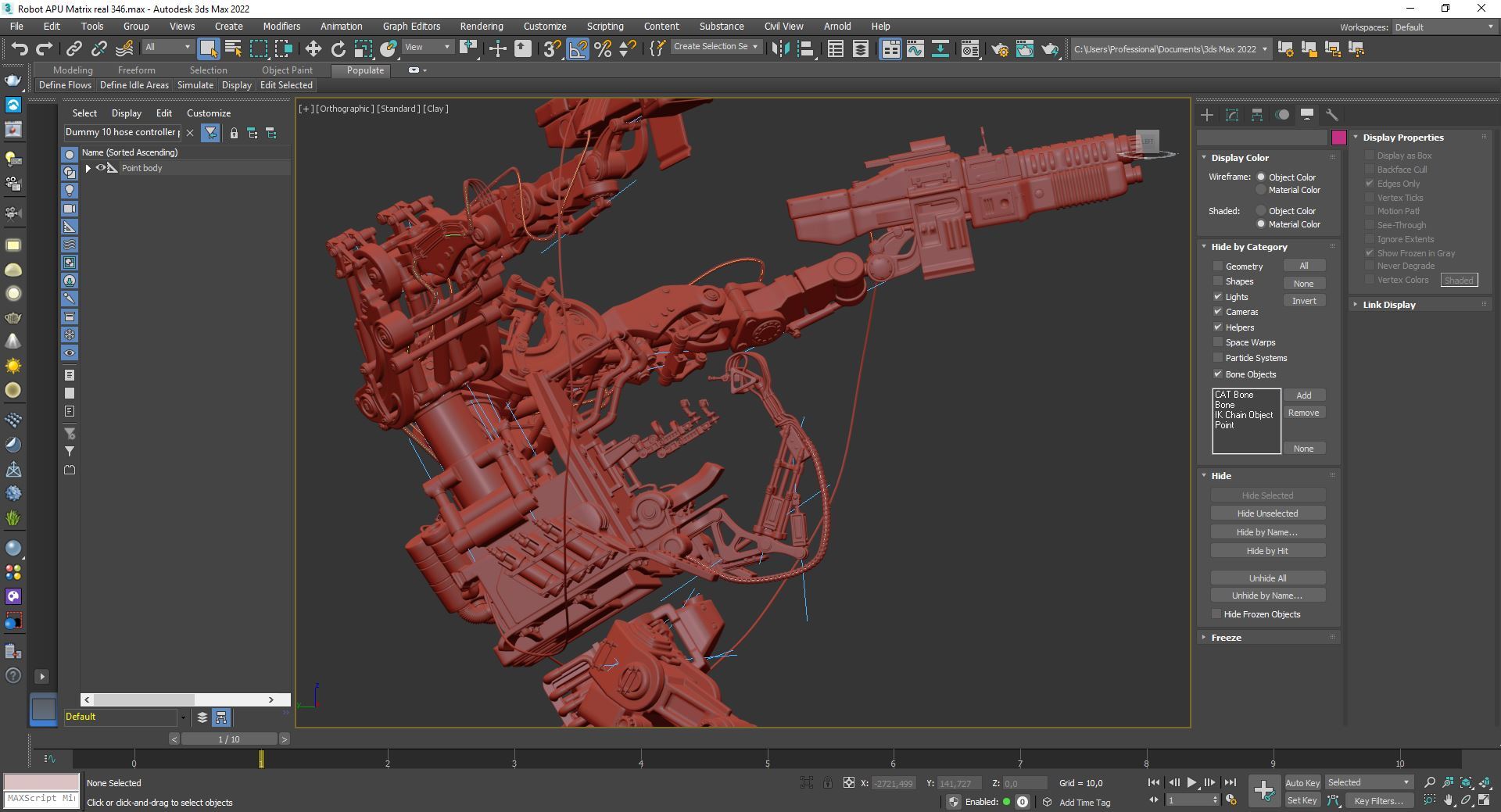Open the Create tab plus icon
1501x812 pixels.
pos(1206,115)
